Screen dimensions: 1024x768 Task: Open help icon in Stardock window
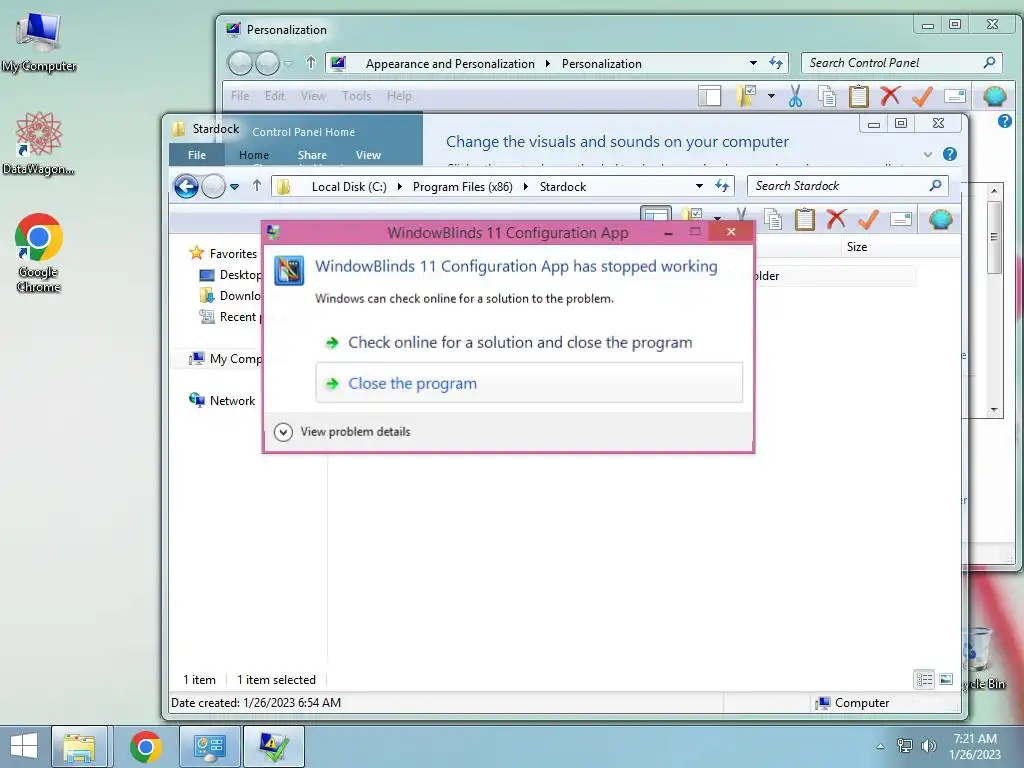pos(950,154)
